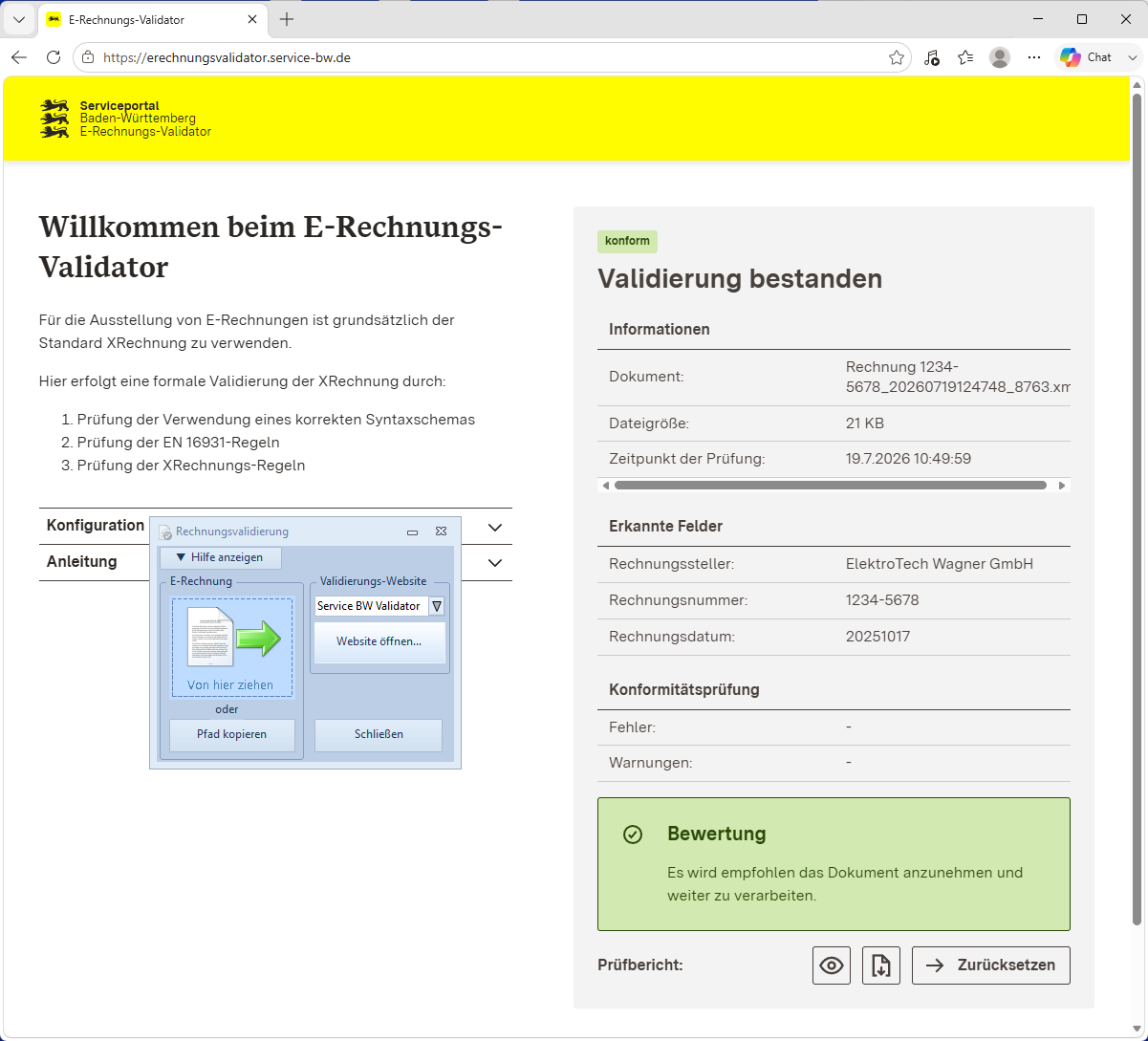Click Prüfung der EN 16931-Regeln item
This screenshot has width=1148, height=1041.
(x=178, y=443)
